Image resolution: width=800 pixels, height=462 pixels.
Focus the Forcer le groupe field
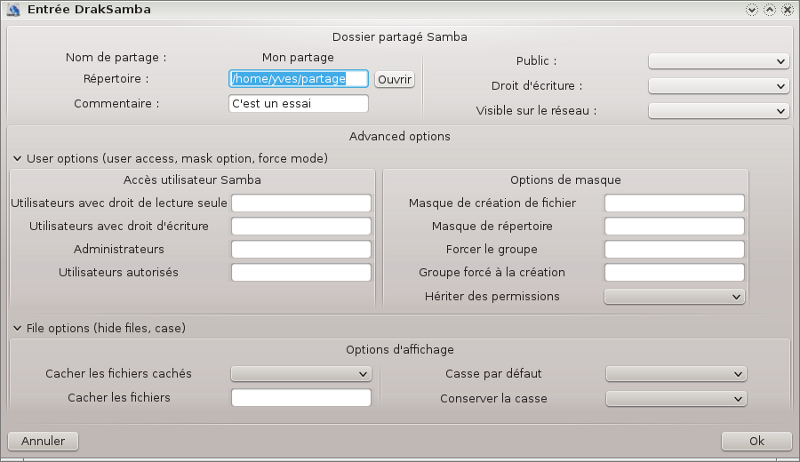674,249
